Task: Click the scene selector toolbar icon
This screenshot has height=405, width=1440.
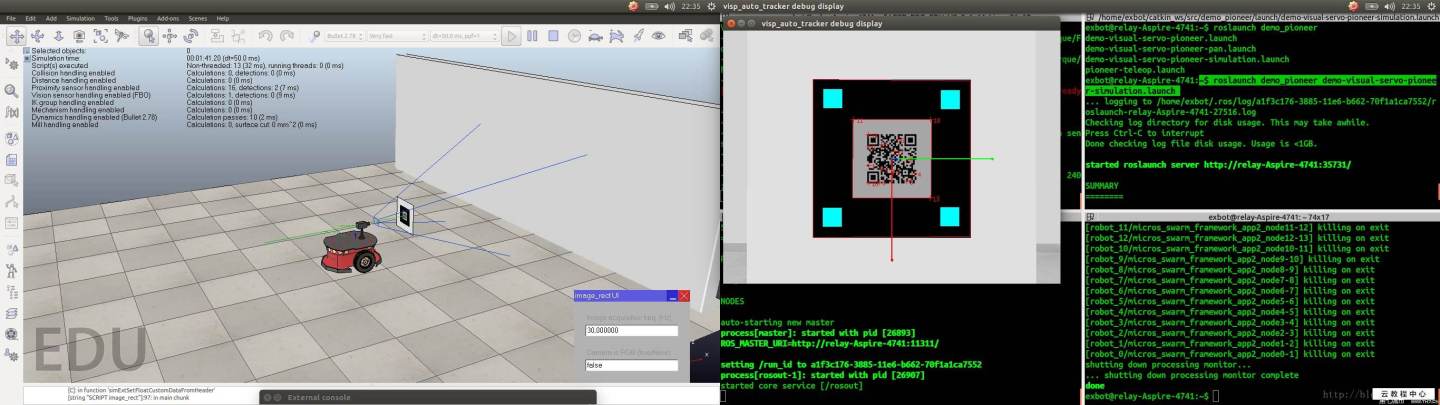Action: [706, 36]
